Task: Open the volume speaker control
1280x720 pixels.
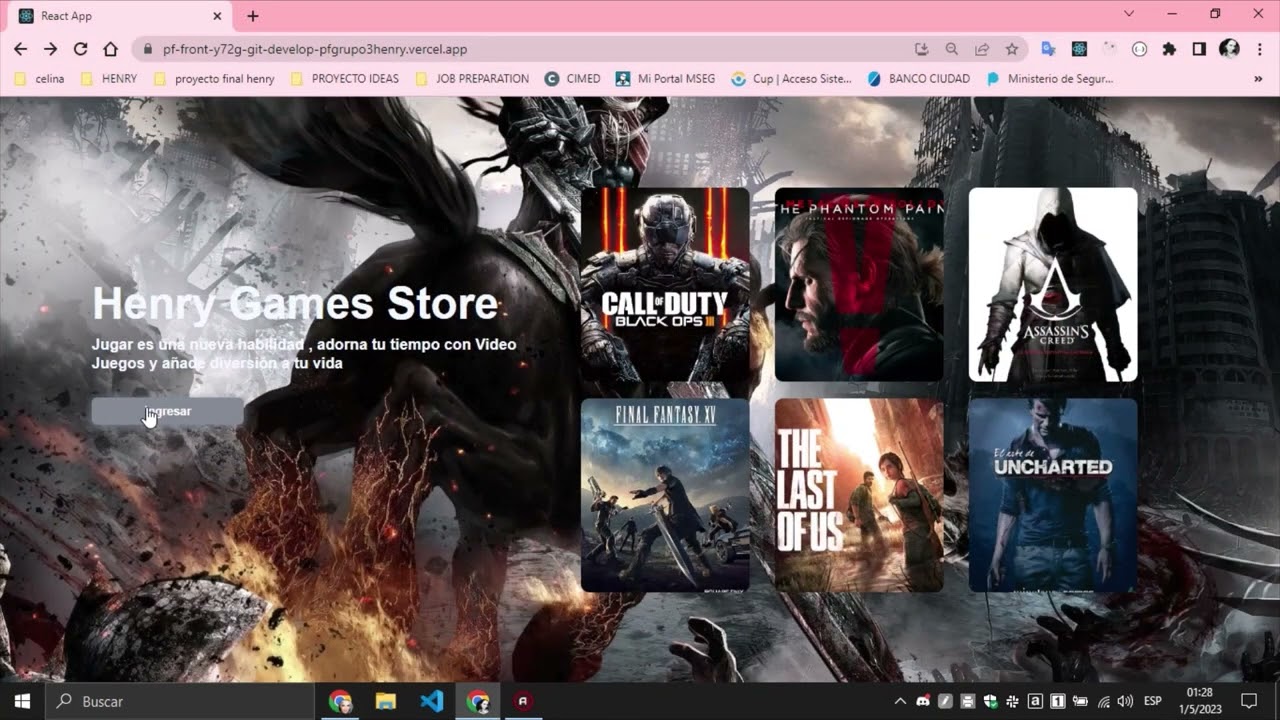Action: [x=1125, y=701]
